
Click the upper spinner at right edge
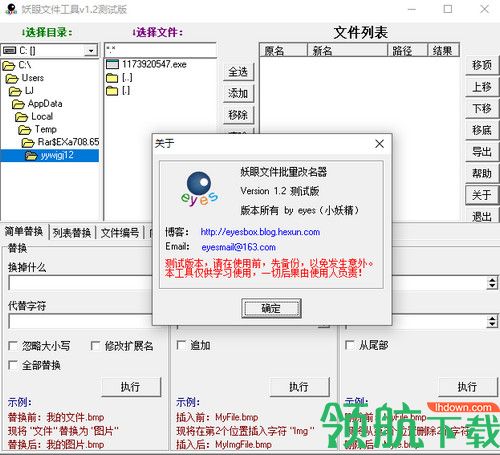492,283
